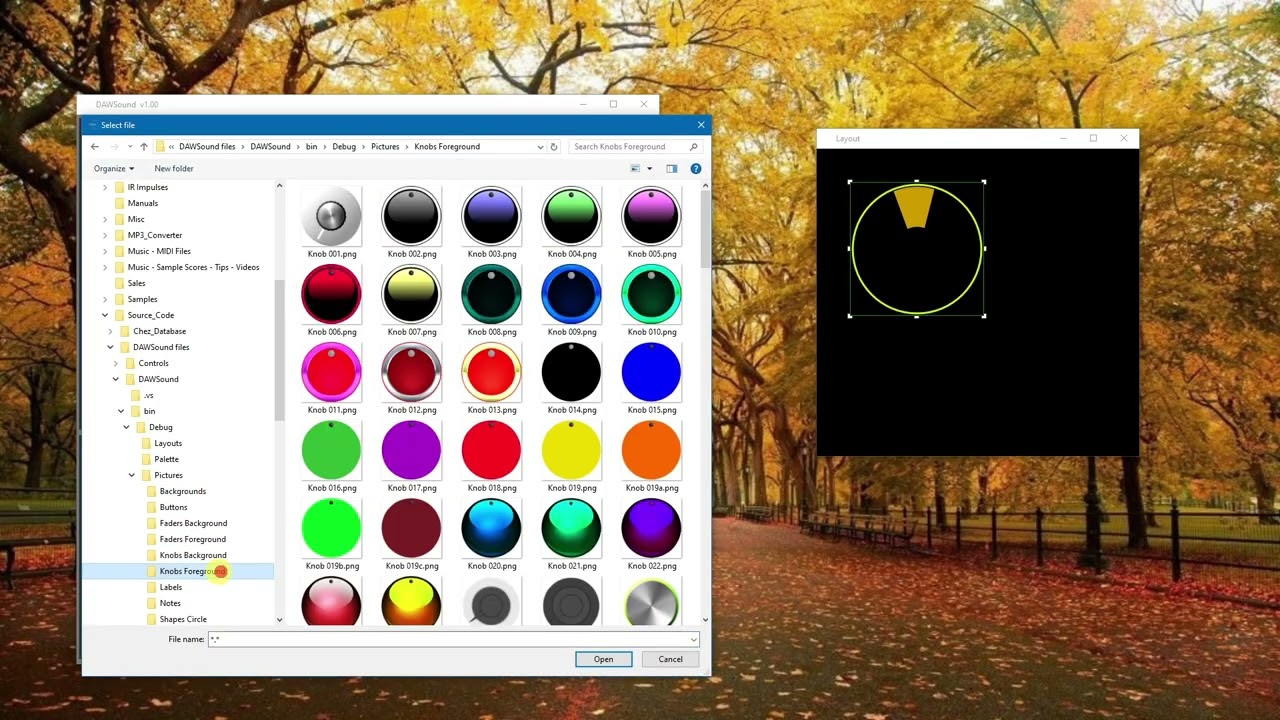
Task: Select the Knob 007.png yellow knob icon
Action: tap(411, 294)
